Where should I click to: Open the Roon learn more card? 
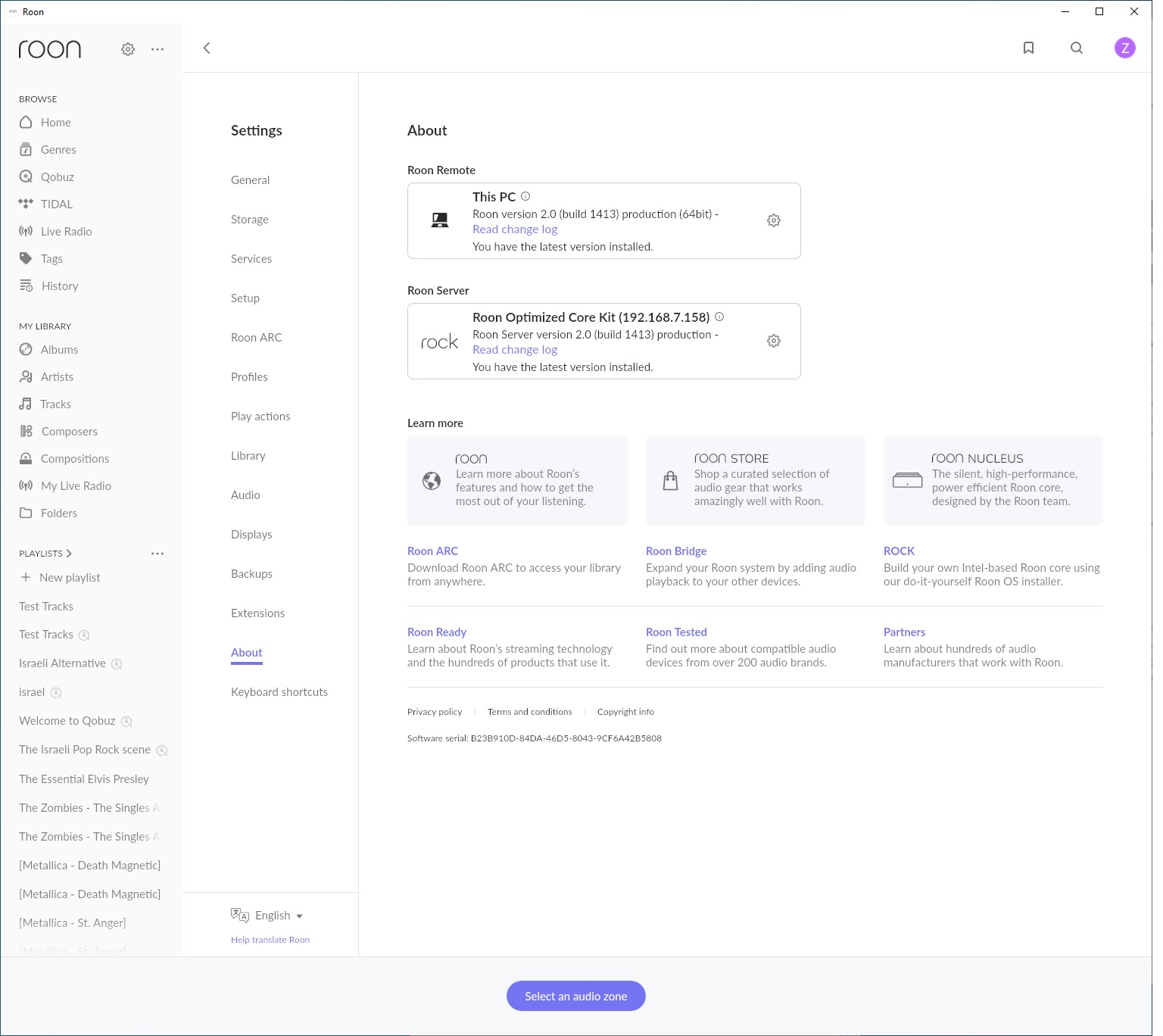517,480
